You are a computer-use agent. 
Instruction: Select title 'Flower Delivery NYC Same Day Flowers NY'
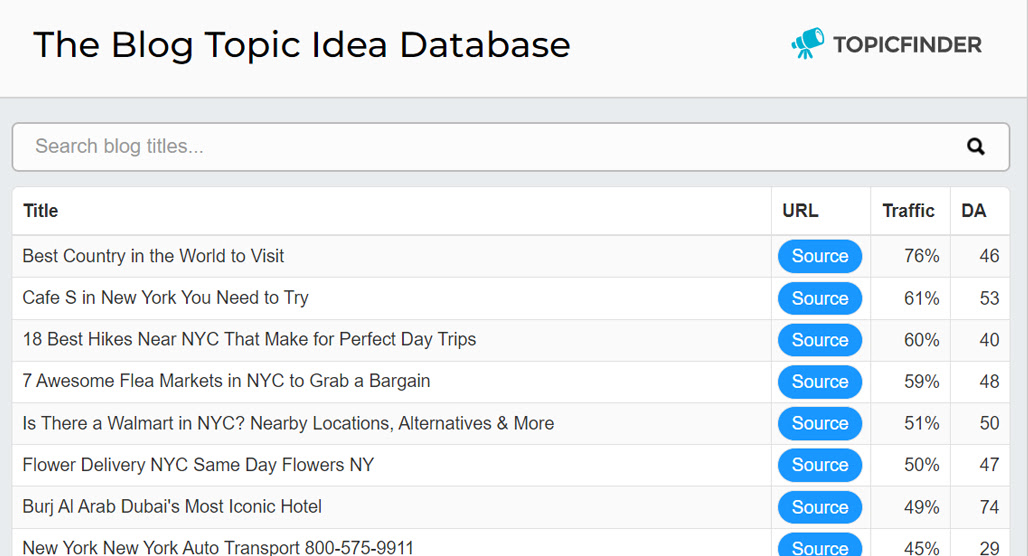(x=198, y=465)
